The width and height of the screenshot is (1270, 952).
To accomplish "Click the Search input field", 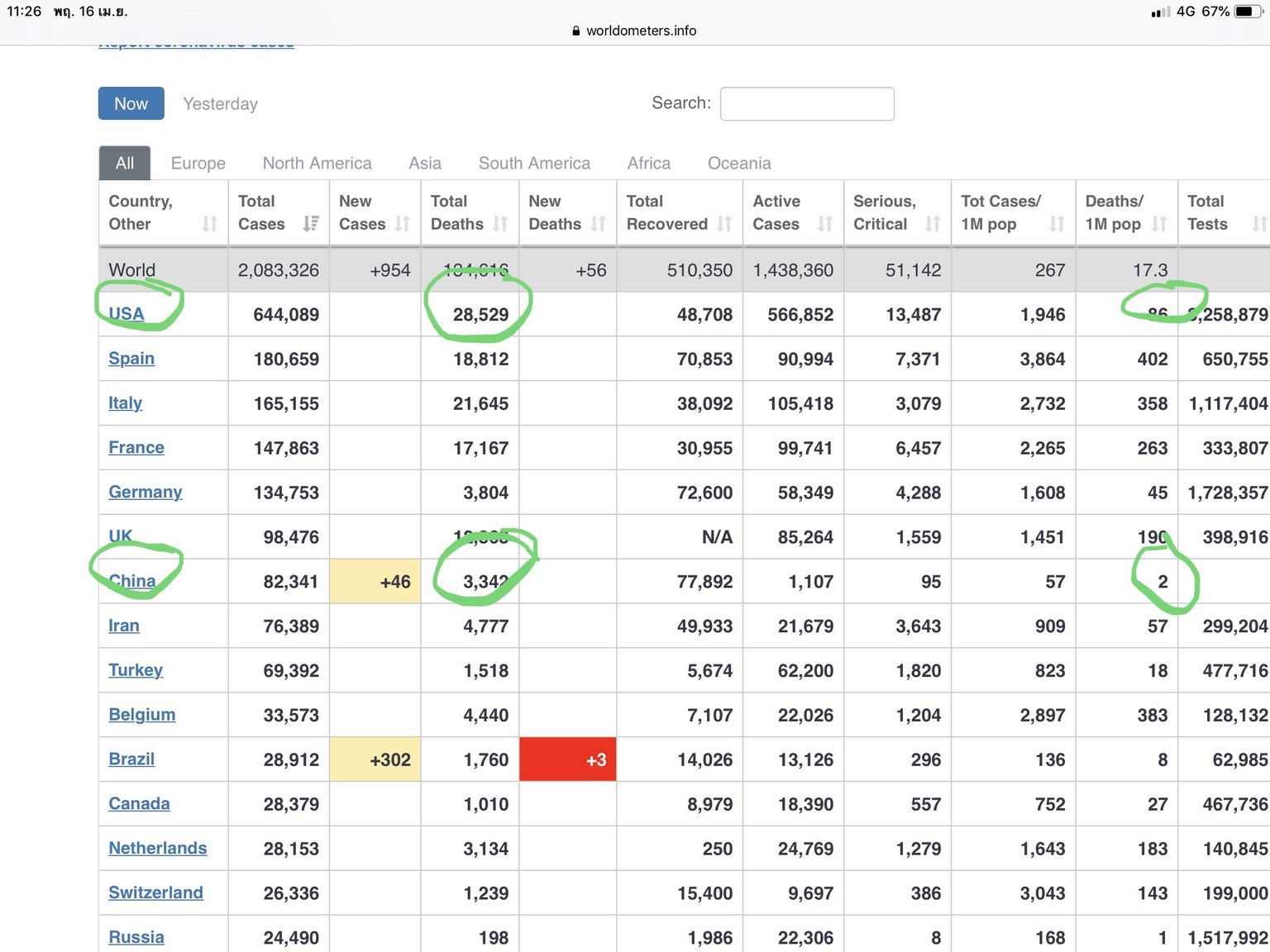I will point(807,103).
